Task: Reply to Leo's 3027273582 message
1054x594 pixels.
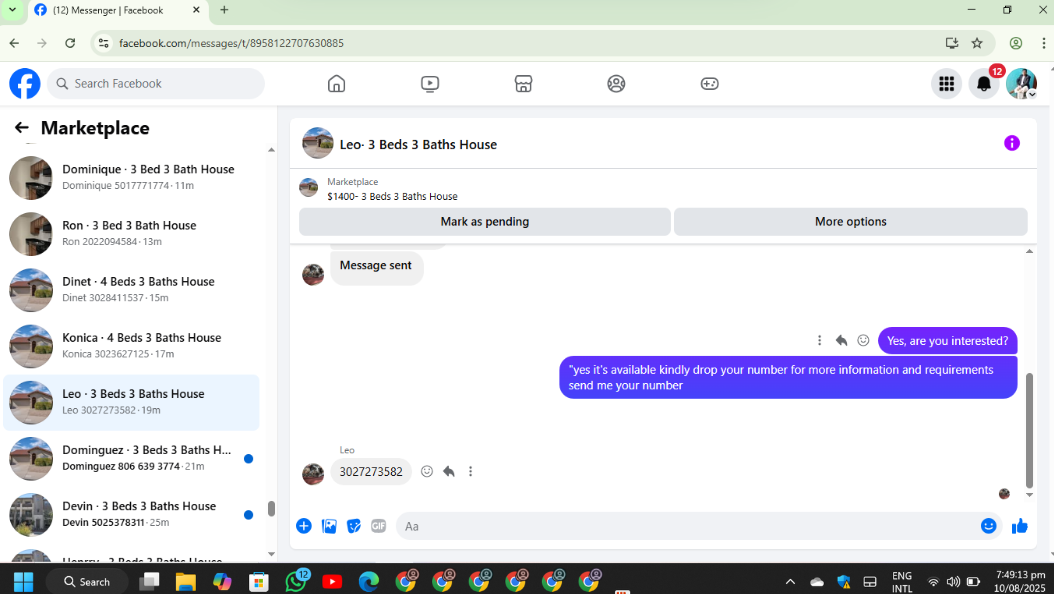Action: click(449, 472)
